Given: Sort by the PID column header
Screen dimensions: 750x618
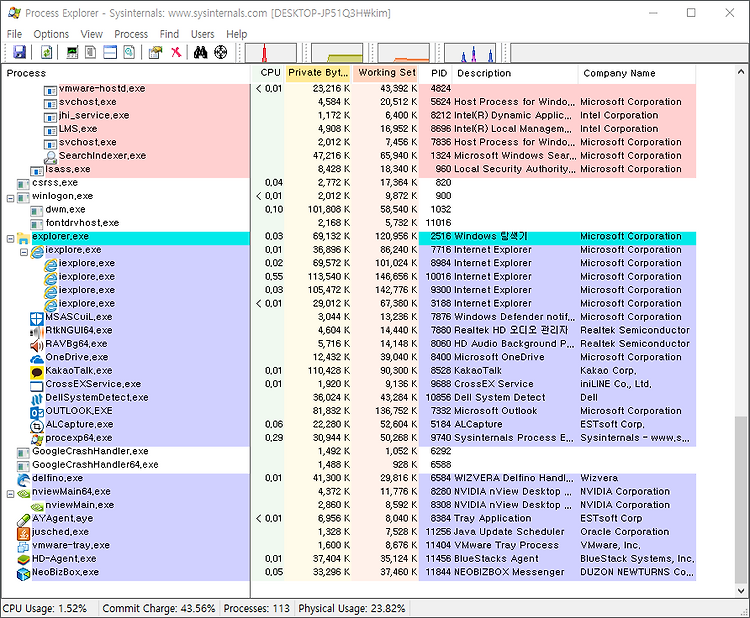Looking at the screenshot, I should (436, 73).
